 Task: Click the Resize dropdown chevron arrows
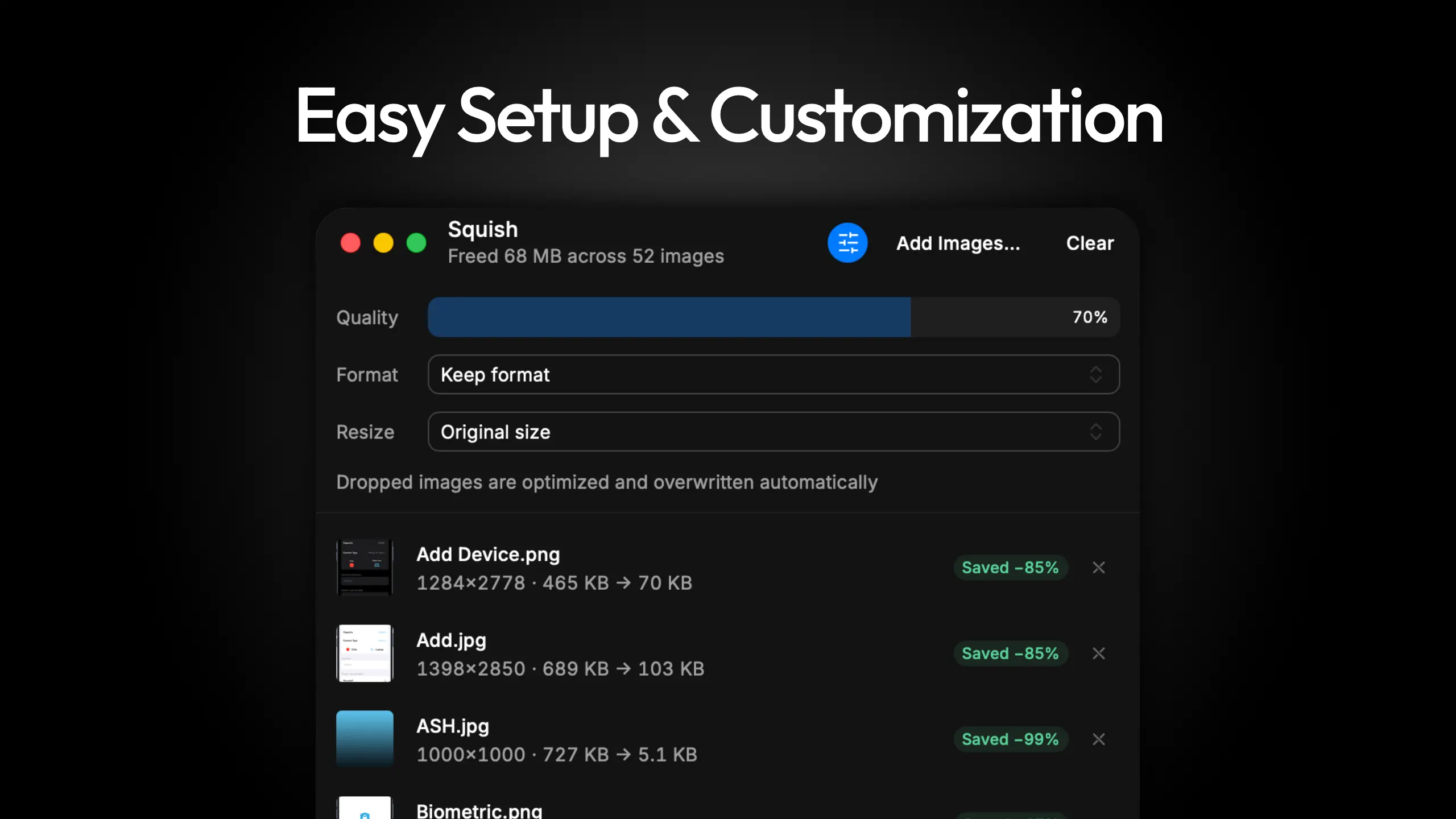[1096, 432]
